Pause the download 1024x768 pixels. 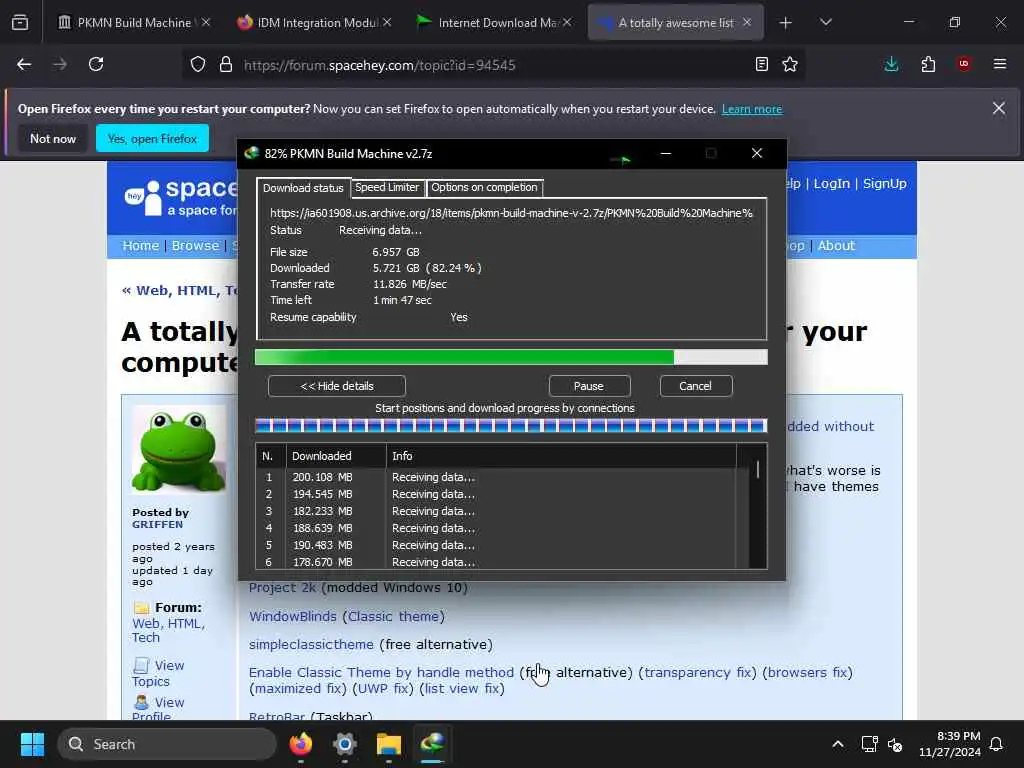pyautogui.click(x=589, y=386)
